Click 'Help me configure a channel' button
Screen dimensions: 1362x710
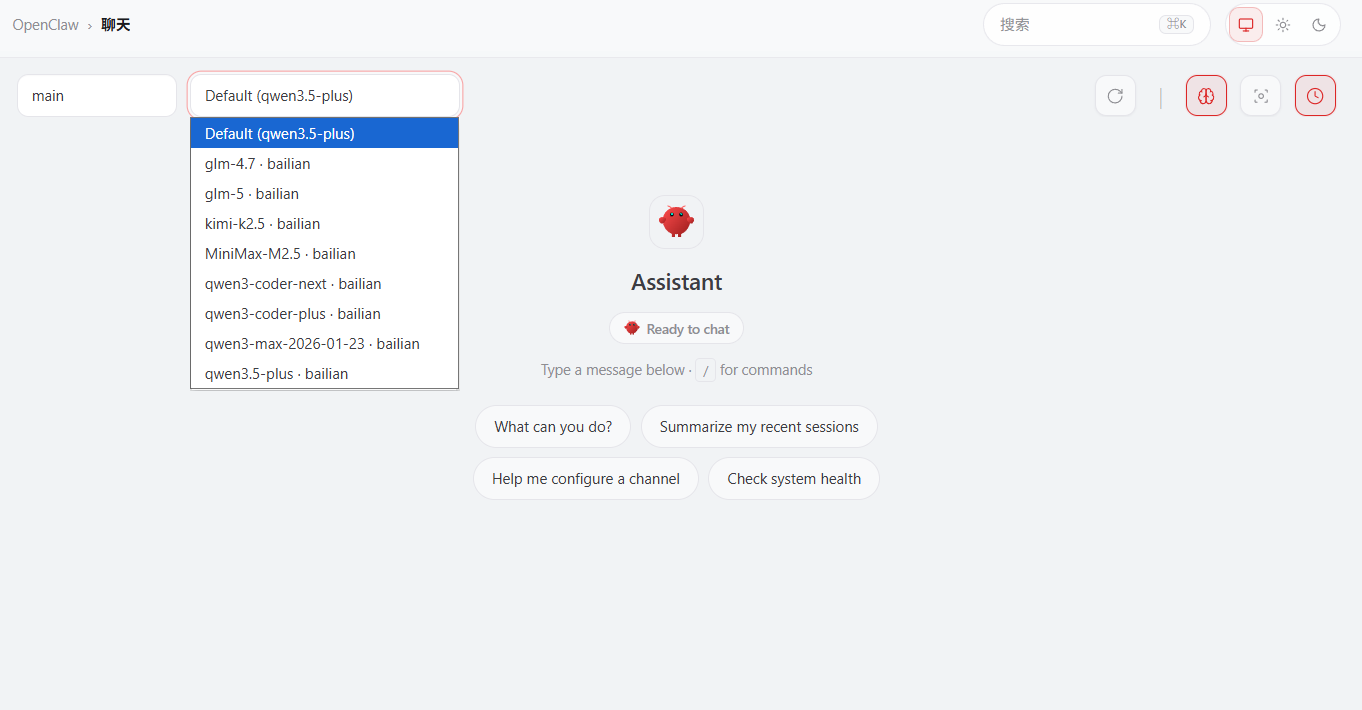(x=586, y=479)
